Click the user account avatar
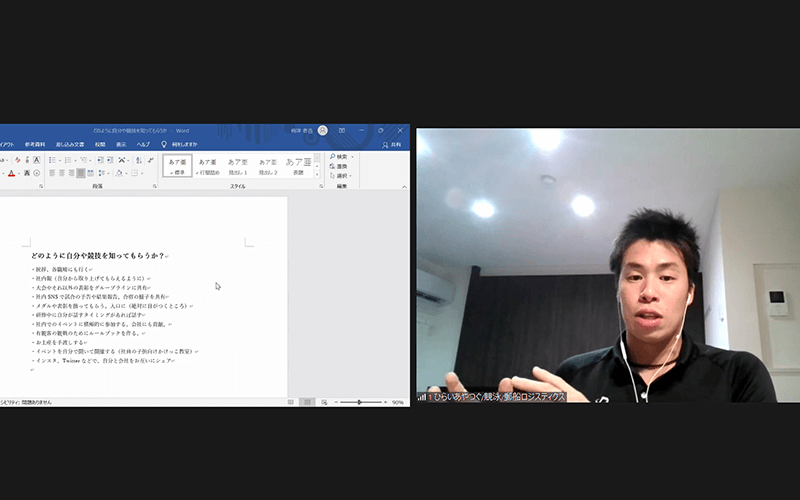 coord(322,131)
